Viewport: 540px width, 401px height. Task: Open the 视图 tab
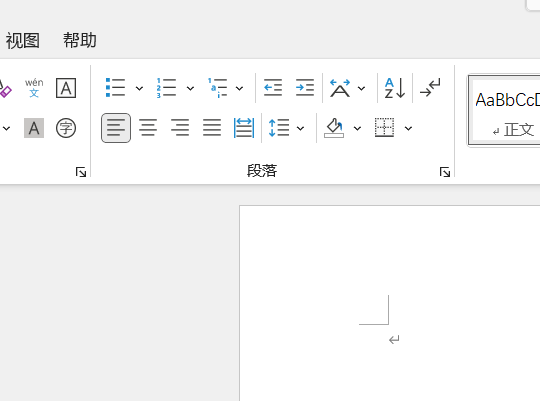pos(22,41)
